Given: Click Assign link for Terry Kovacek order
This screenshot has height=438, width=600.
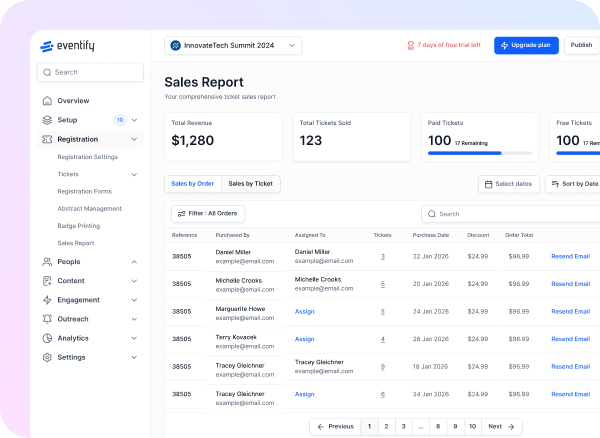Looking at the screenshot, I should point(305,339).
